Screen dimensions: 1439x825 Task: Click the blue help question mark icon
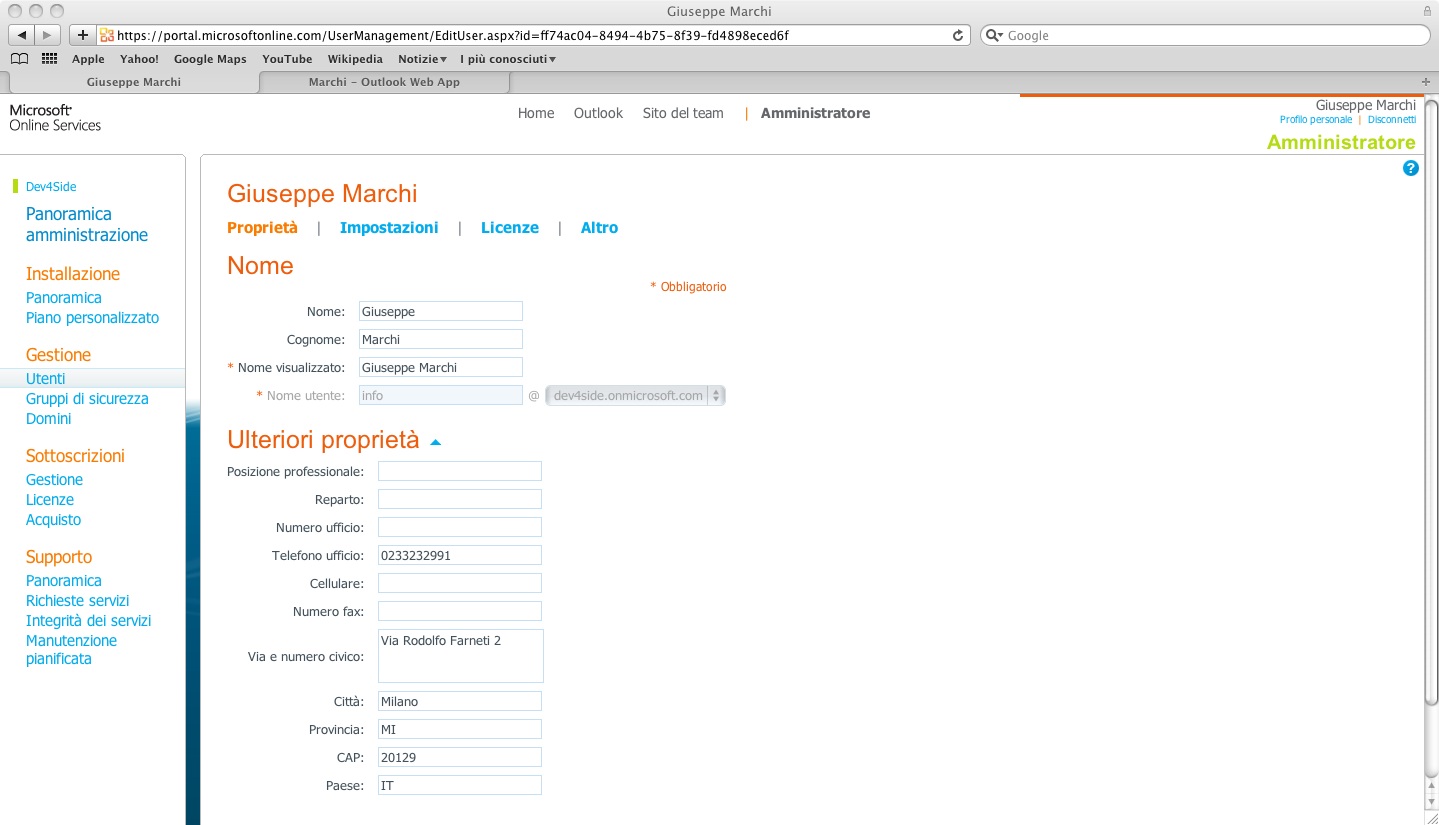(1410, 168)
